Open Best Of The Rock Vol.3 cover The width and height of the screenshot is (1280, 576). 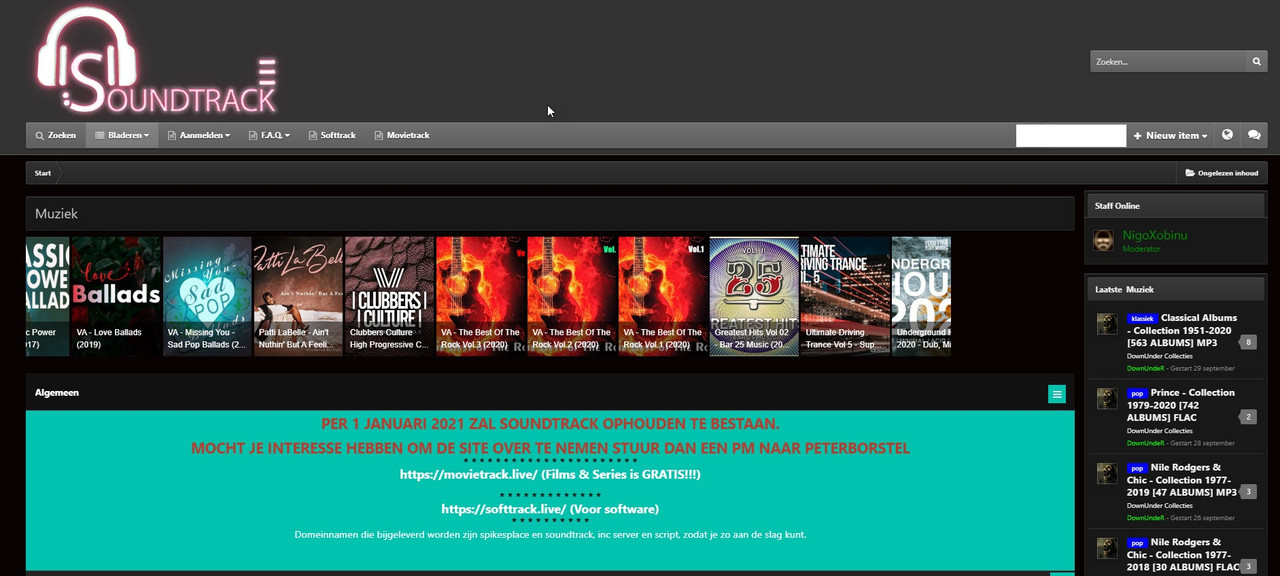click(480, 296)
